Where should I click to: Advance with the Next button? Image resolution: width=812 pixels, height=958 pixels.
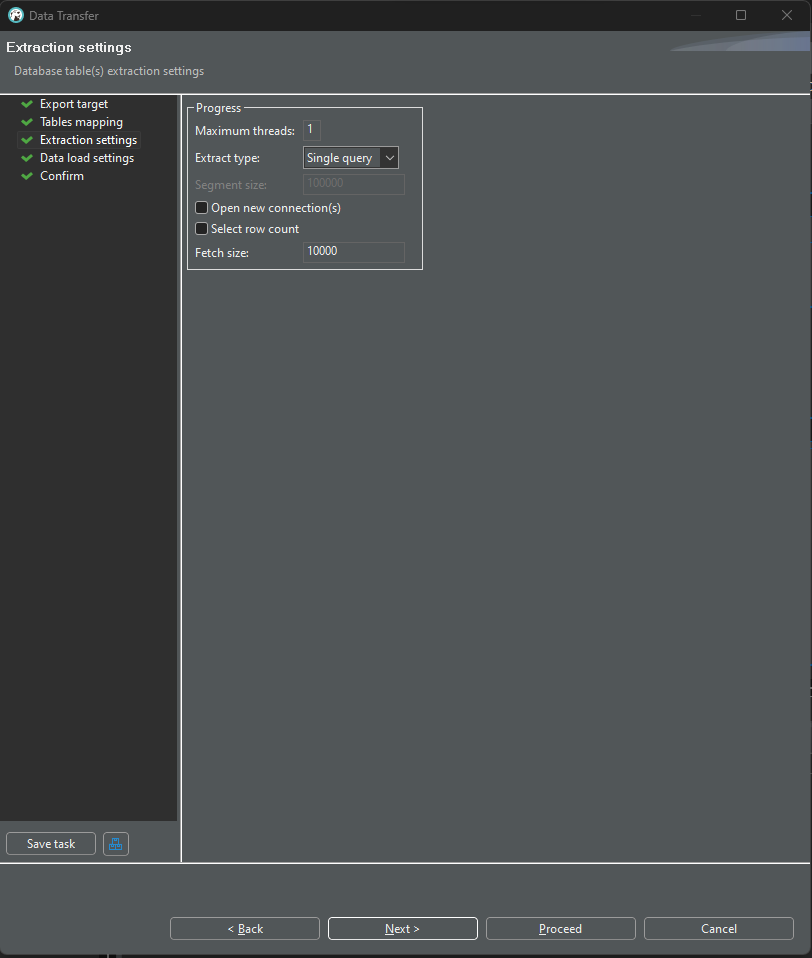pos(403,929)
